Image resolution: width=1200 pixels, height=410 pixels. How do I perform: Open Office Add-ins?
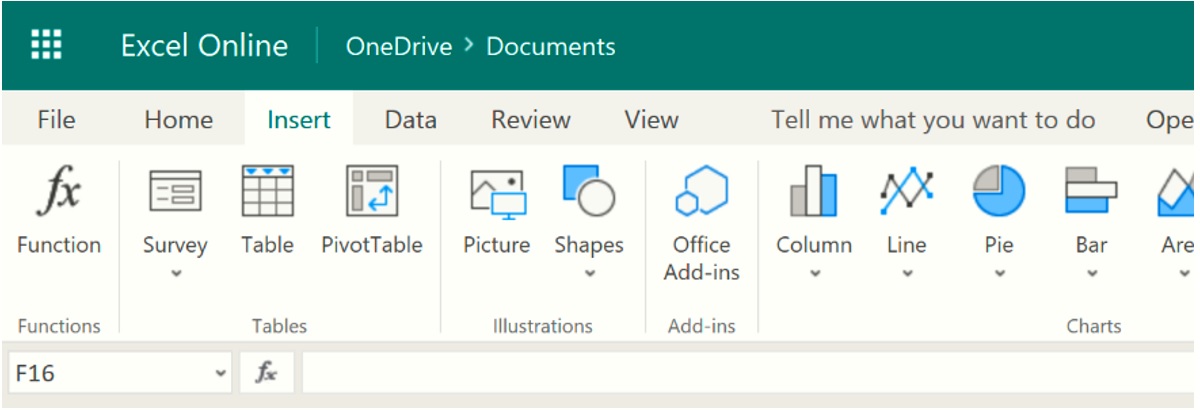[x=701, y=192]
